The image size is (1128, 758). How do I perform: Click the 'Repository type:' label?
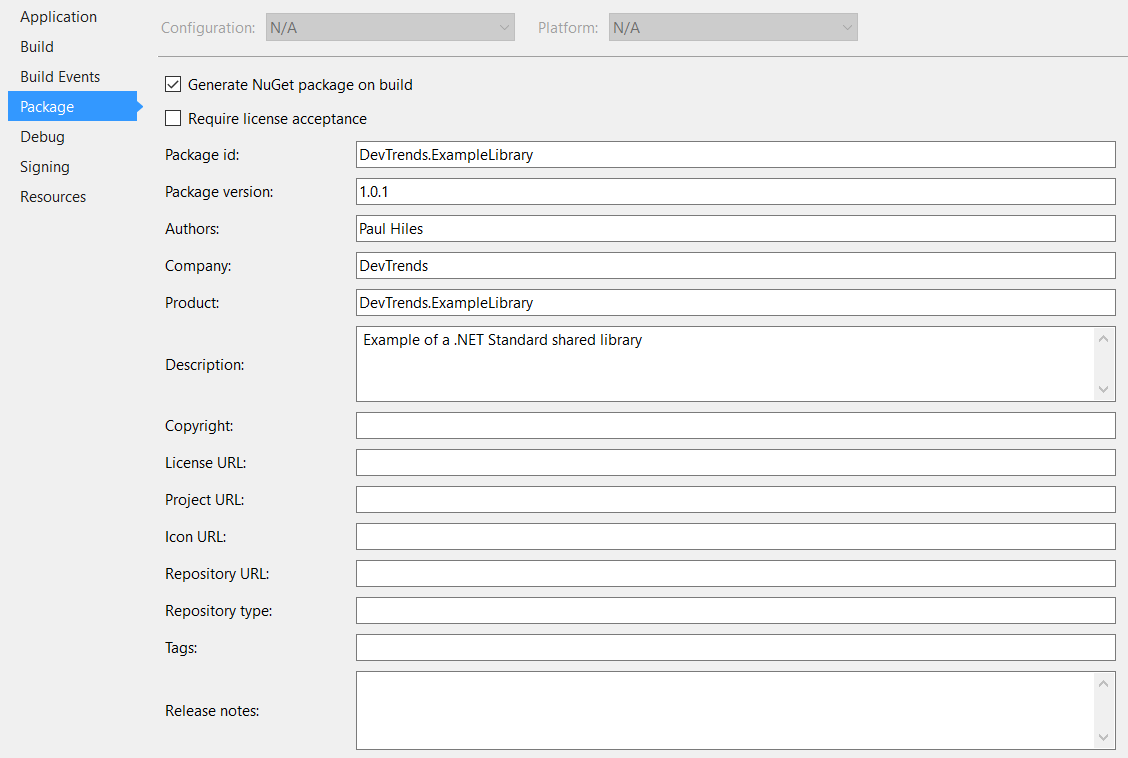click(219, 611)
